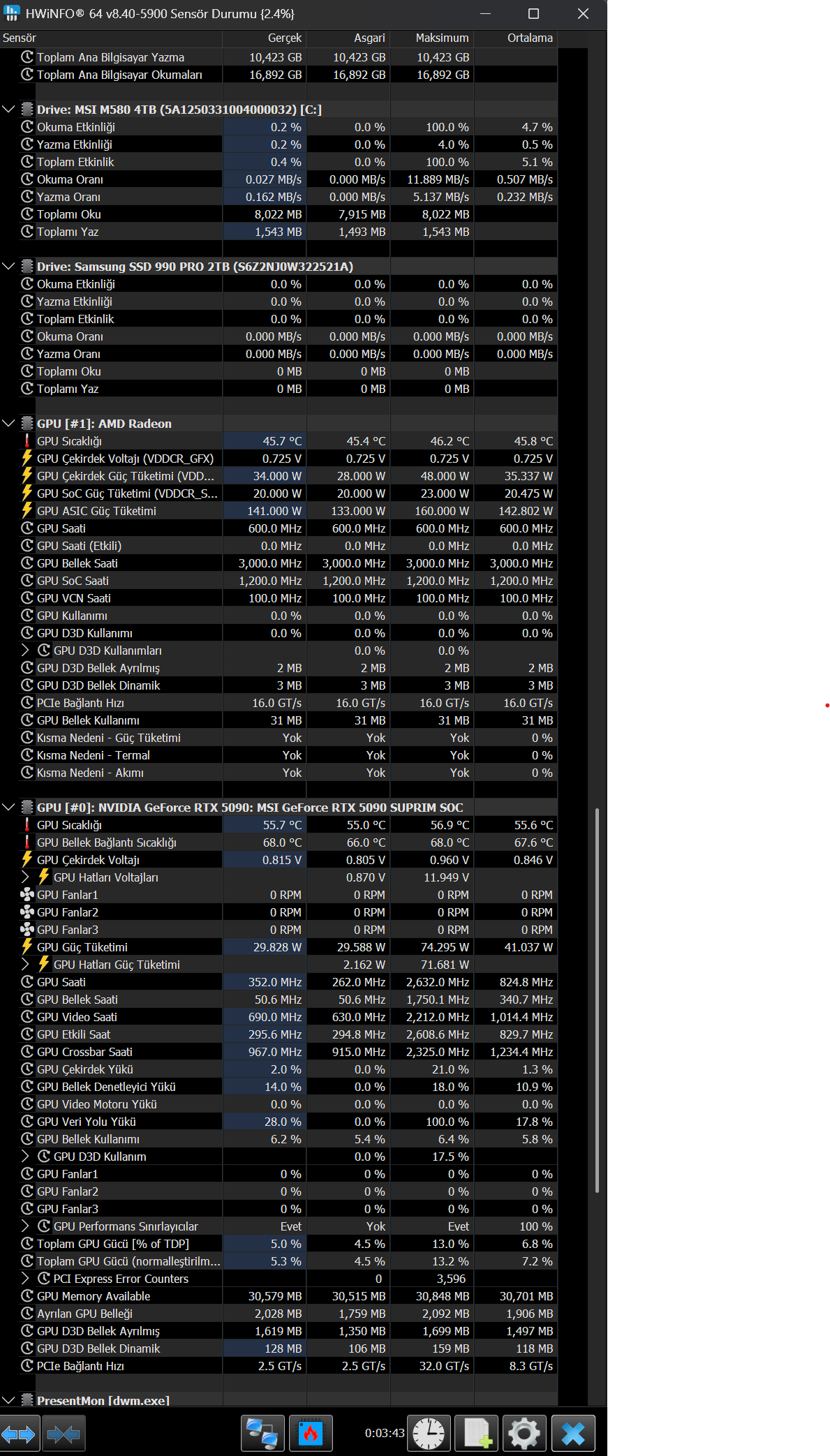The image size is (830, 1456).
Task: Expand the GPU D3D Kullanım subgroup under NVIDIA
Action: click(26, 1157)
